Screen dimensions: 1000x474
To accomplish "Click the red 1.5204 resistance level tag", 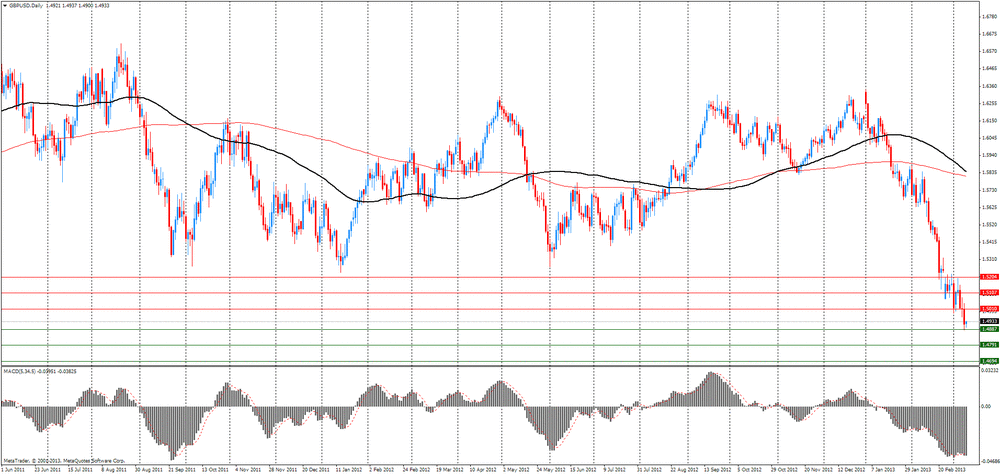I will [x=989, y=278].
